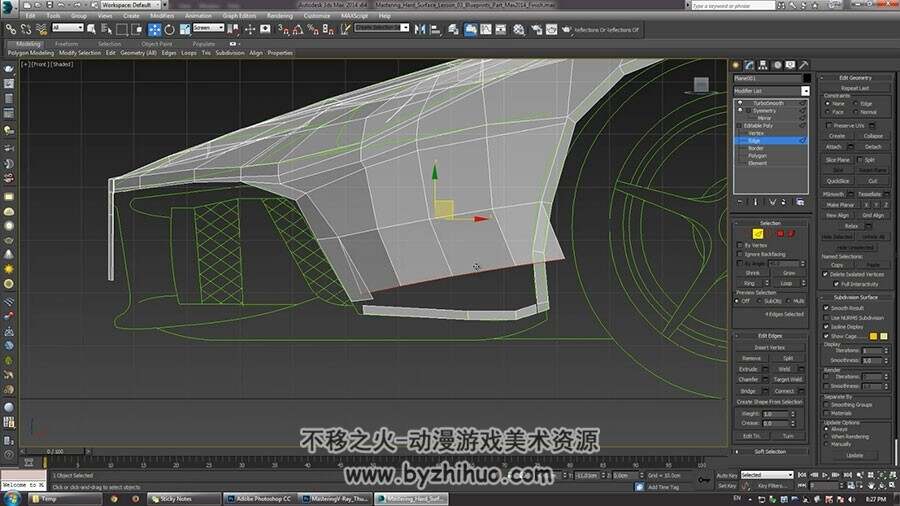Screen dimensions: 900x506
Task: Toggle the Smooth Result checkbox
Action: tap(827, 308)
